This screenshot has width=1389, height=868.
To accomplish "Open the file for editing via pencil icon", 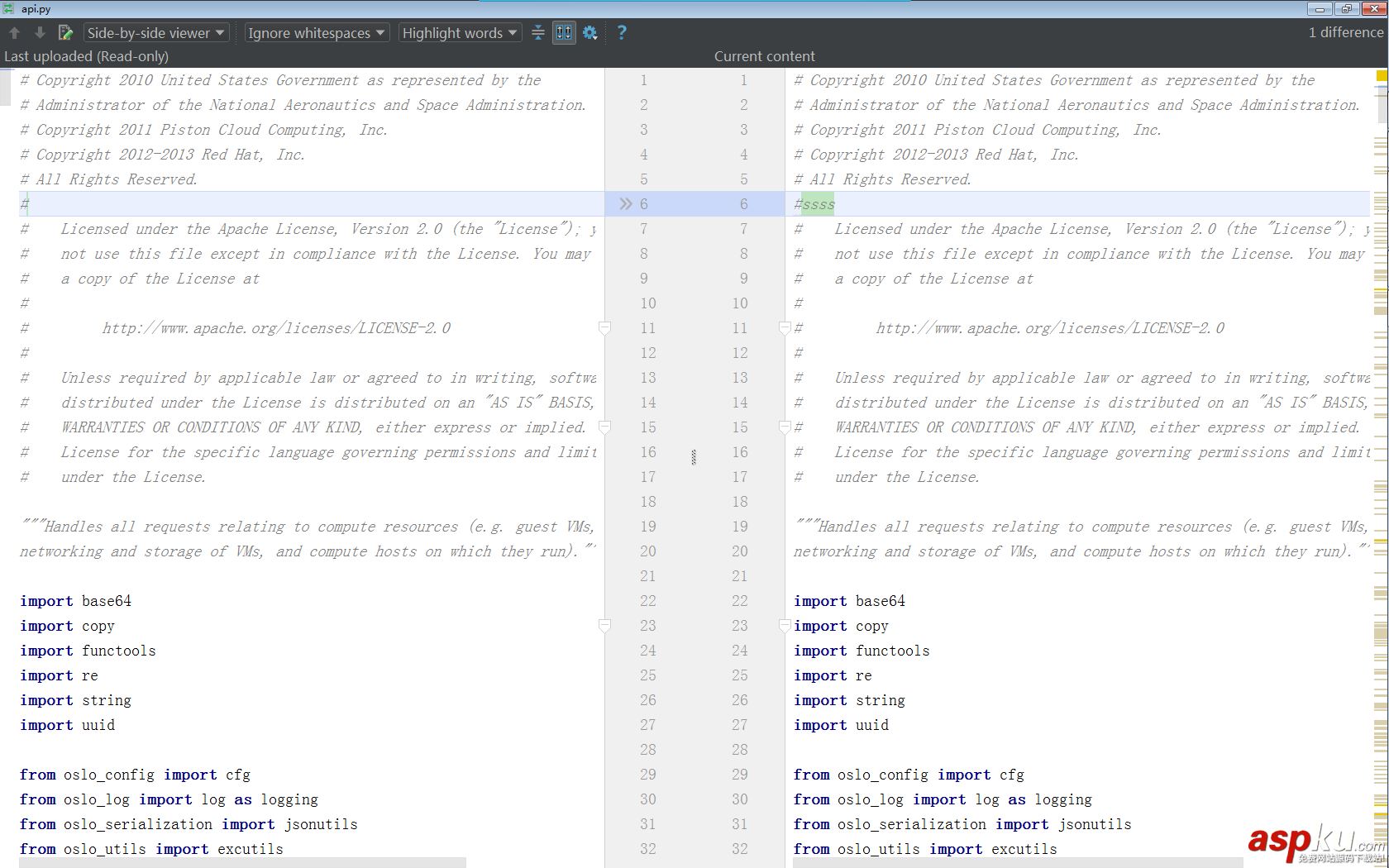I will point(65,32).
